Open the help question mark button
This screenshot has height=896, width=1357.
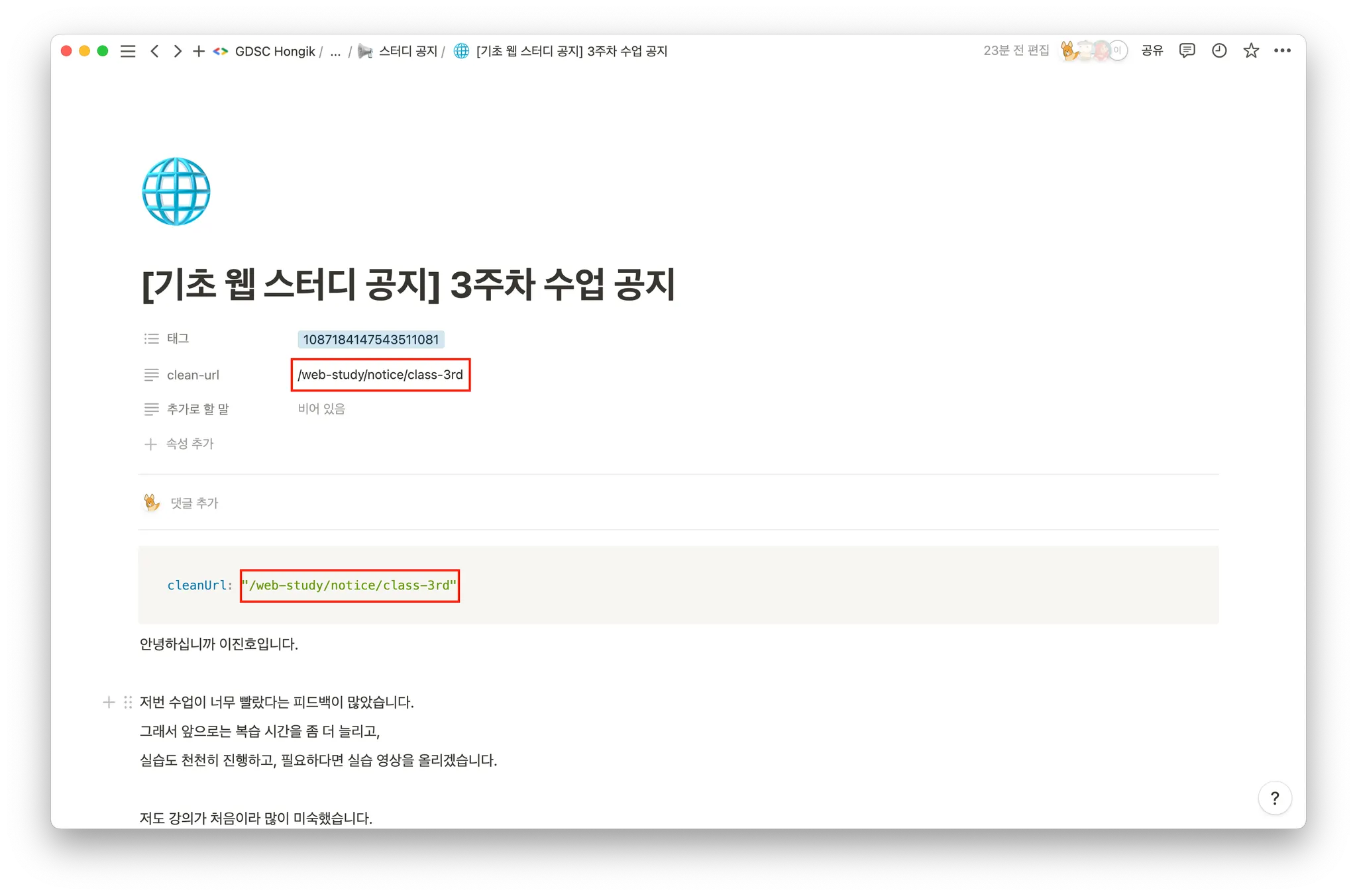[x=1274, y=798]
